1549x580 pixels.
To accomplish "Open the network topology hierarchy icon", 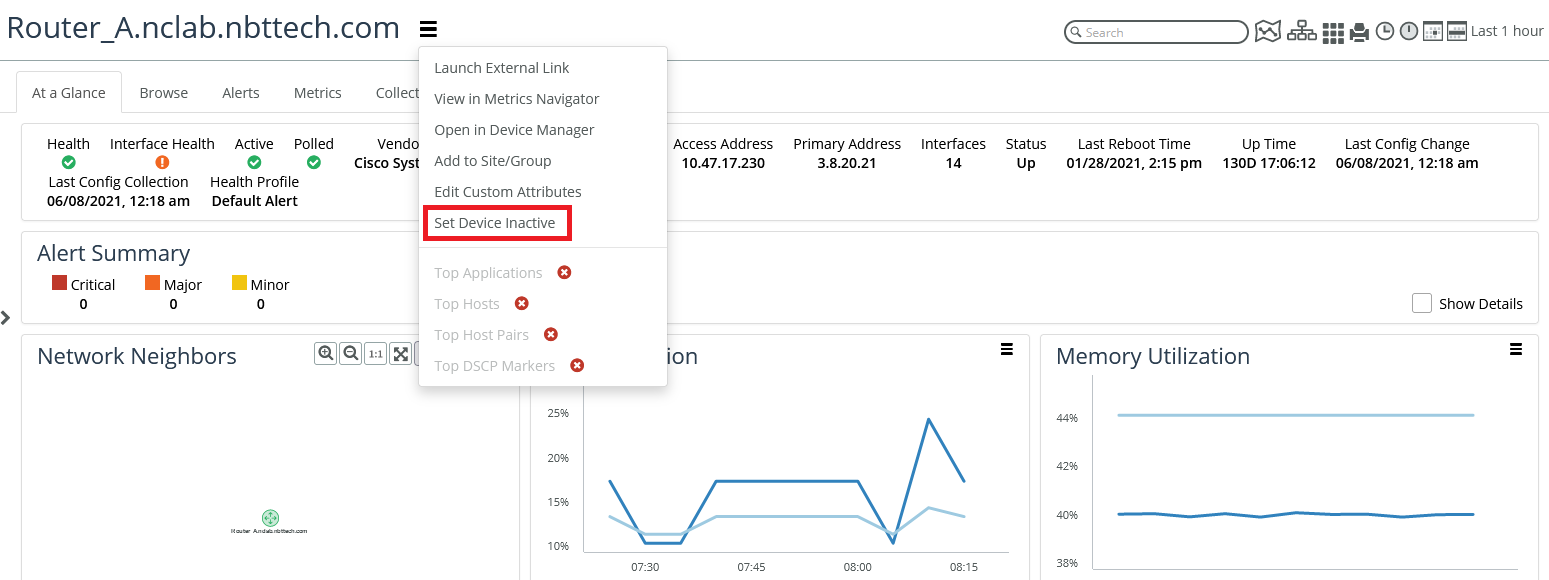I will pyautogui.click(x=1301, y=32).
